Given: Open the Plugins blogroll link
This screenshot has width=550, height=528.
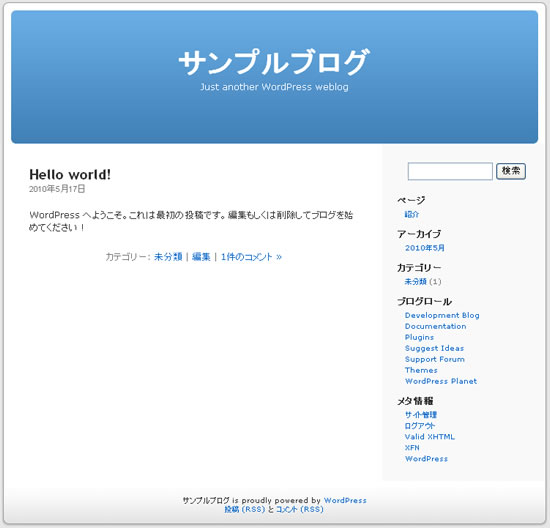Looking at the screenshot, I should pos(419,337).
